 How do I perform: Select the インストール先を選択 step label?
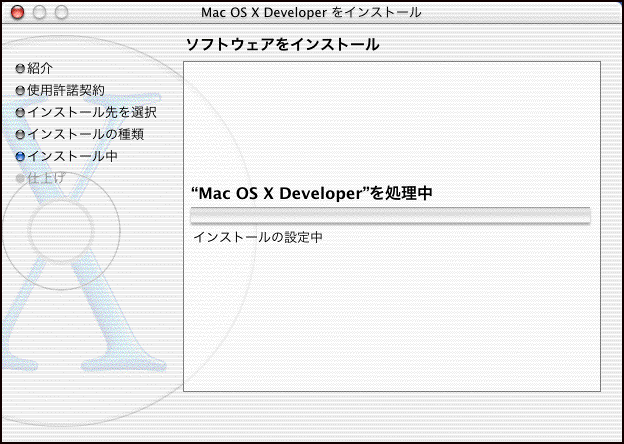point(92,112)
